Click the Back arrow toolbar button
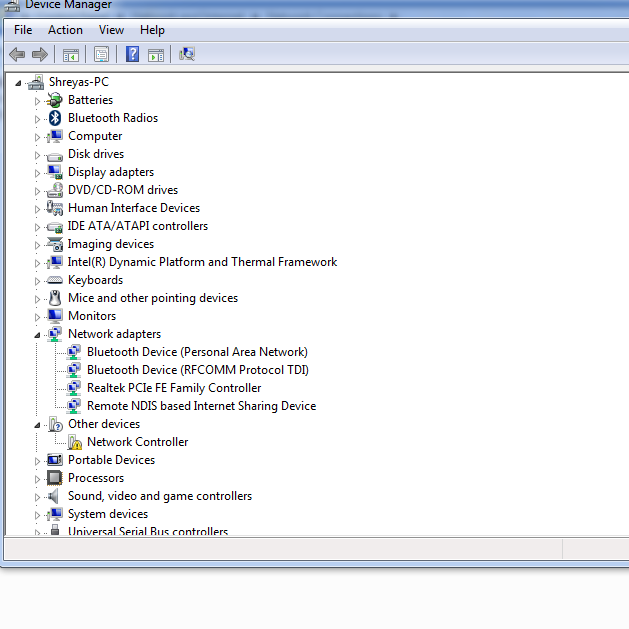This screenshot has width=629, height=629. tap(17, 54)
